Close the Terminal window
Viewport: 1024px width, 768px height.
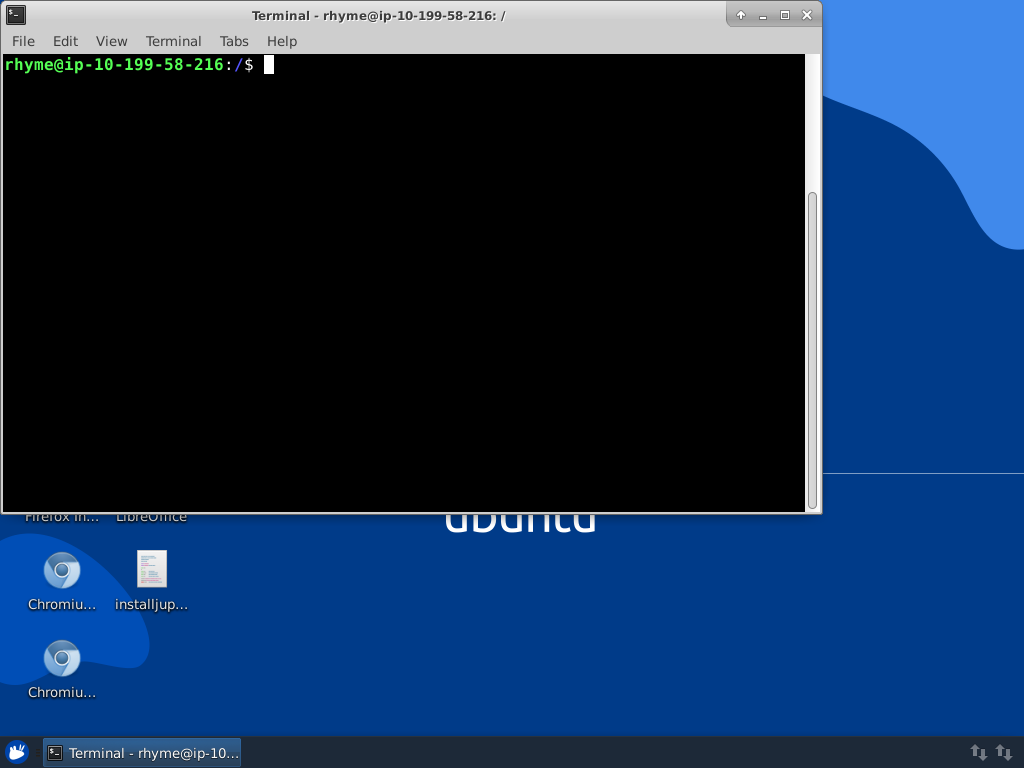click(x=807, y=15)
